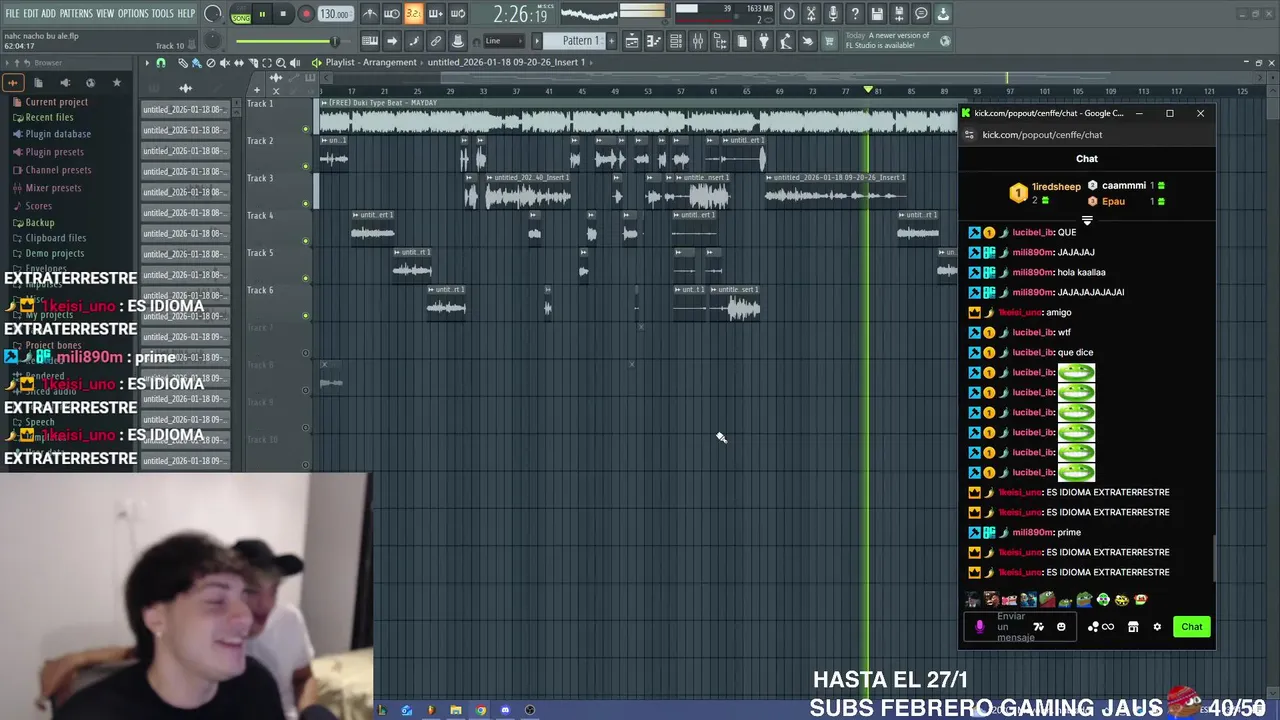Open playlist options arrow menu
This screenshot has height=720, width=1280.
click(x=147, y=63)
